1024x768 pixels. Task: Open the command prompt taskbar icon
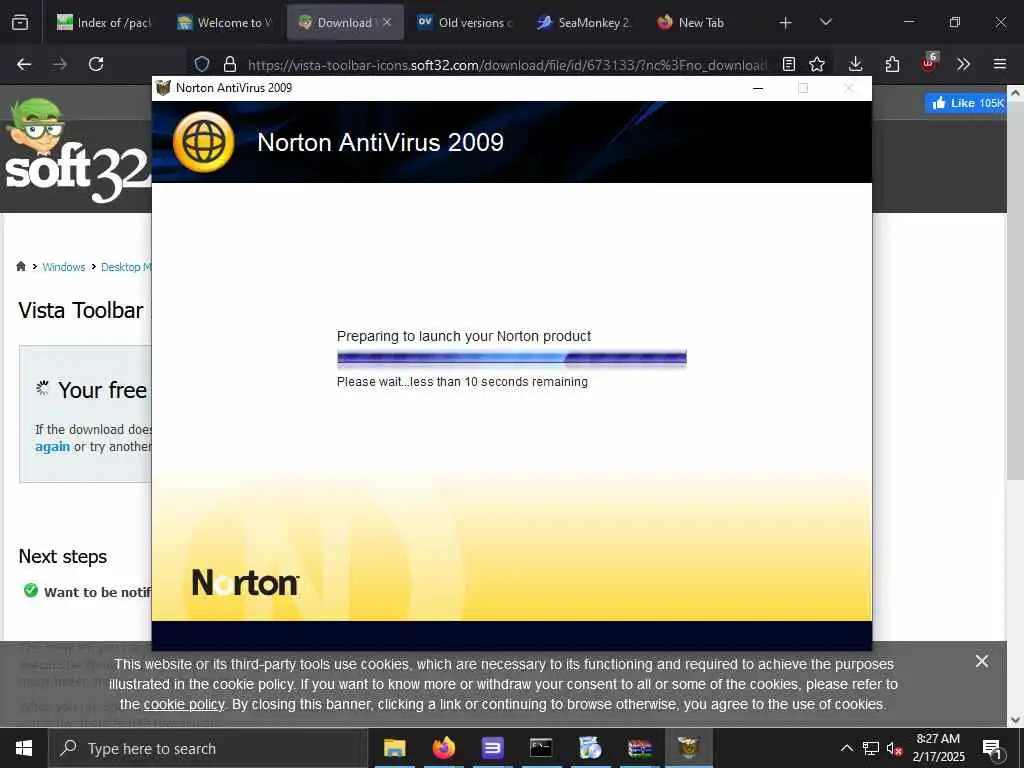[x=541, y=748]
